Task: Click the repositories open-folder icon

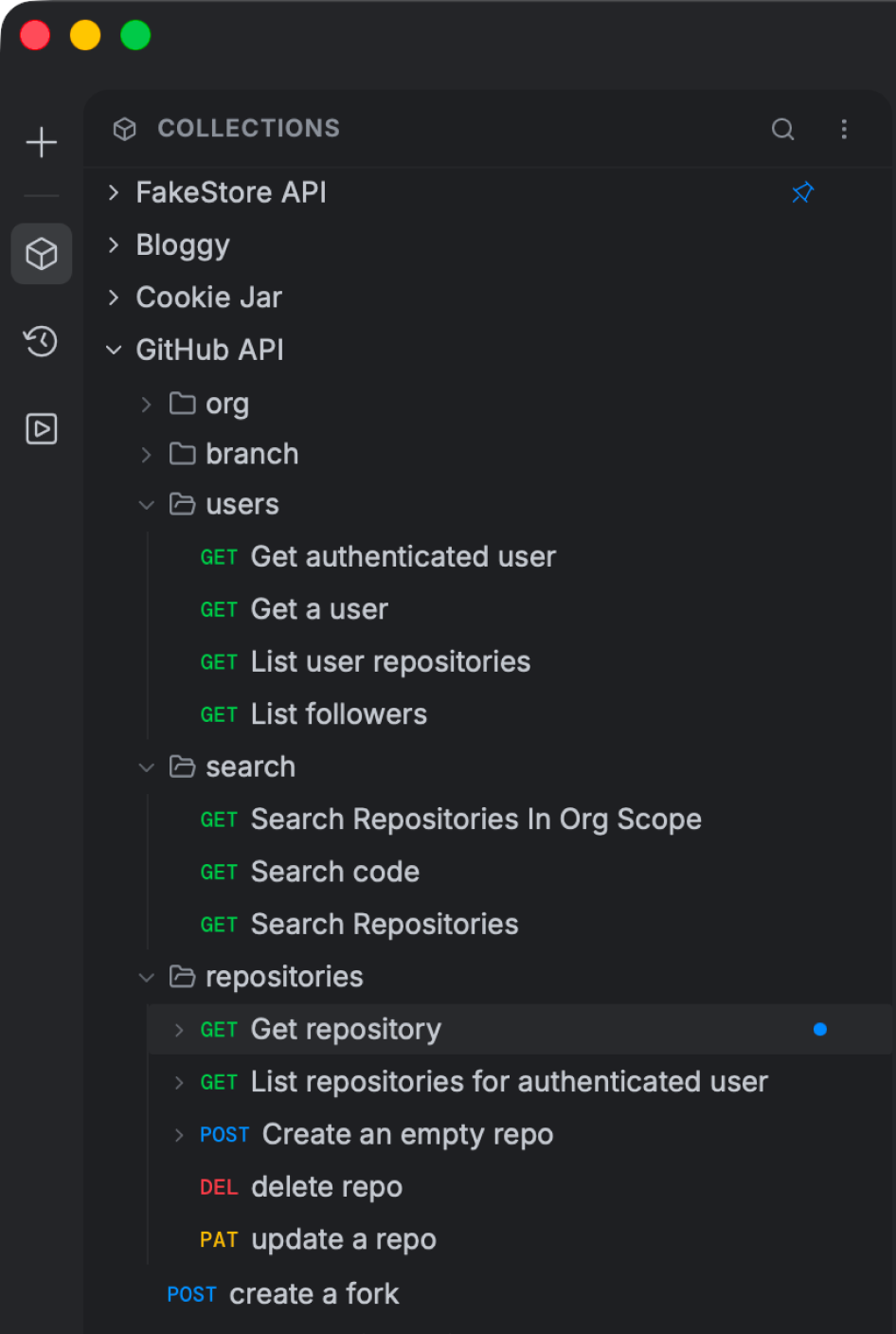Action: pyautogui.click(x=183, y=977)
